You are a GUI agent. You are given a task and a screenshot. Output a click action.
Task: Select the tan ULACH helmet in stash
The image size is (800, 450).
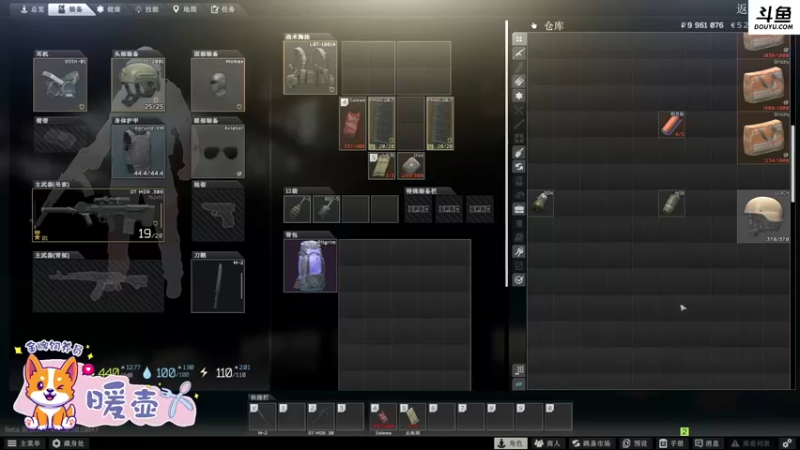[x=764, y=216]
